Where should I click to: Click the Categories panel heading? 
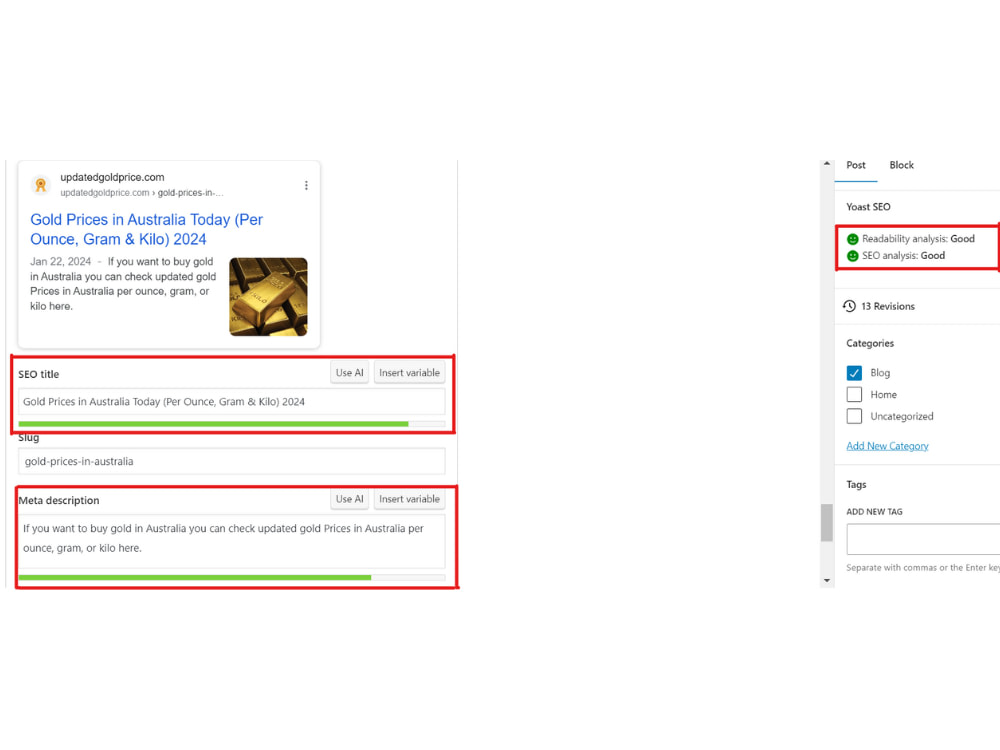click(870, 344)
